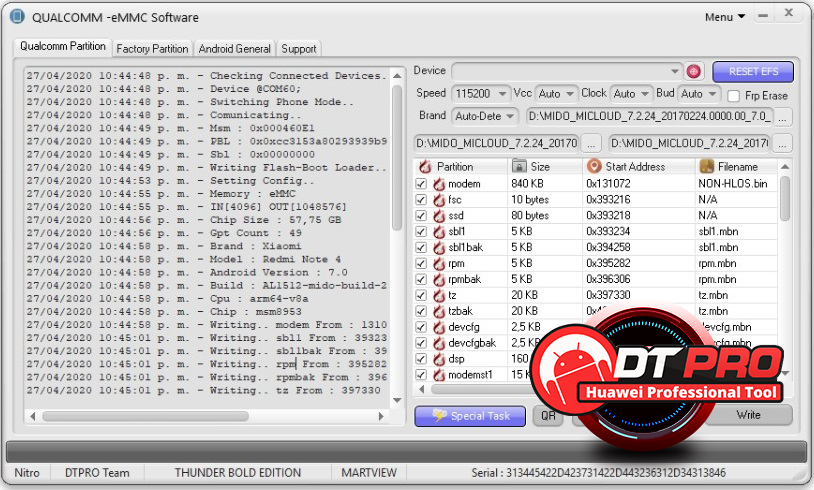Click the flame icon next to devcfg

[439, 328]
